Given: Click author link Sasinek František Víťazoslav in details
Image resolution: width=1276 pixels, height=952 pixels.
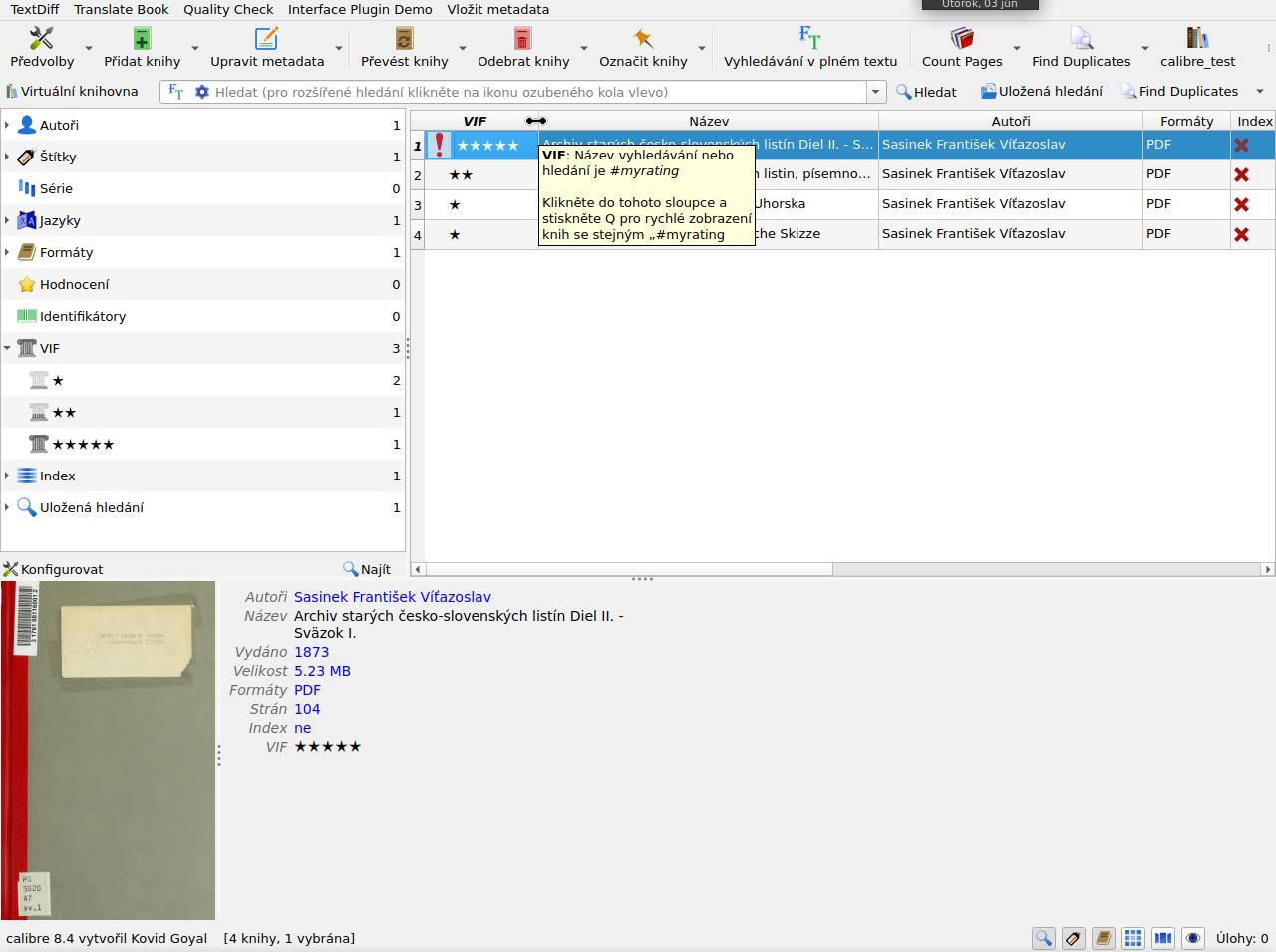Looking at the screenshot, I should (393, 597).
